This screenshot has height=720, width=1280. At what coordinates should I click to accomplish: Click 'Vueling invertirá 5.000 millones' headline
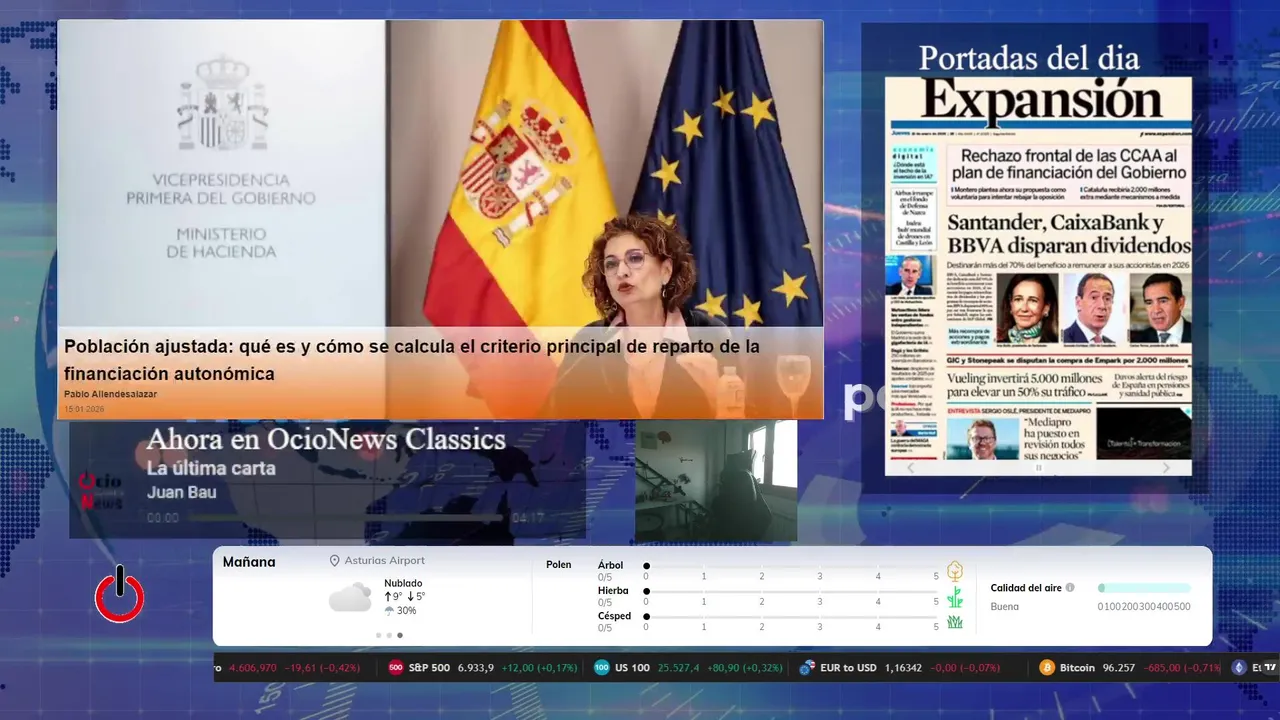1023,386
